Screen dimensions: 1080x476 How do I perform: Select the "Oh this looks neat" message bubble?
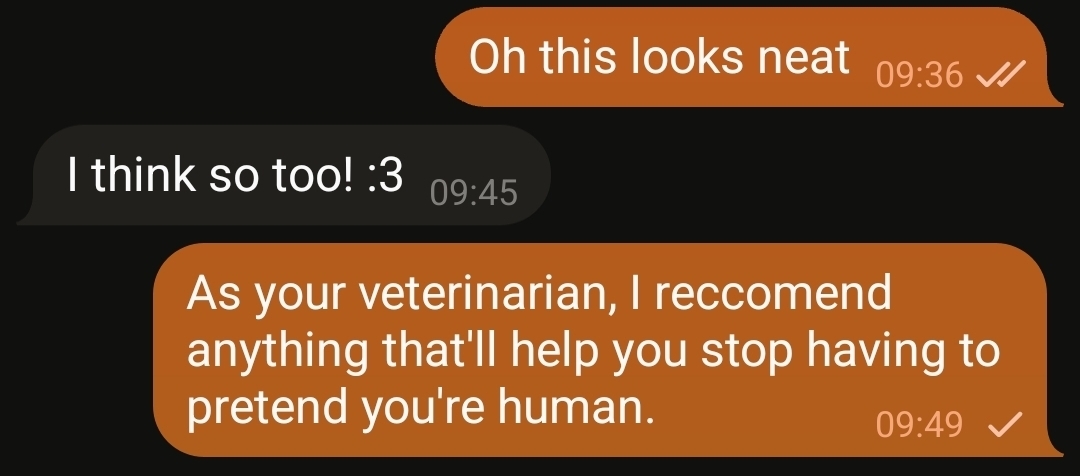pyautogui.click(x=749, y=57)
